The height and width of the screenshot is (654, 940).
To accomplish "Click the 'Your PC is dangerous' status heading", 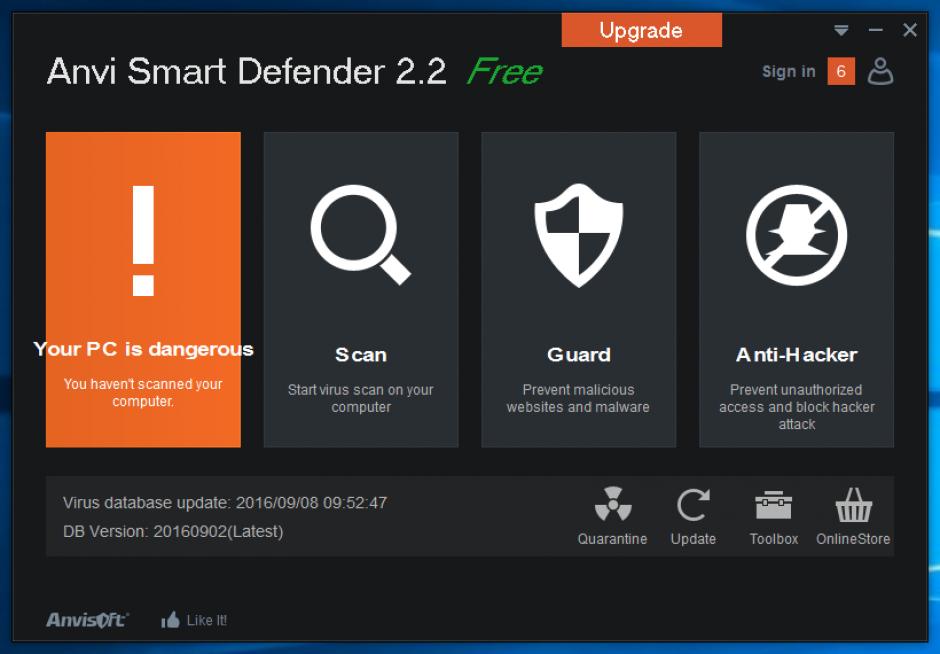I will 143,349.
